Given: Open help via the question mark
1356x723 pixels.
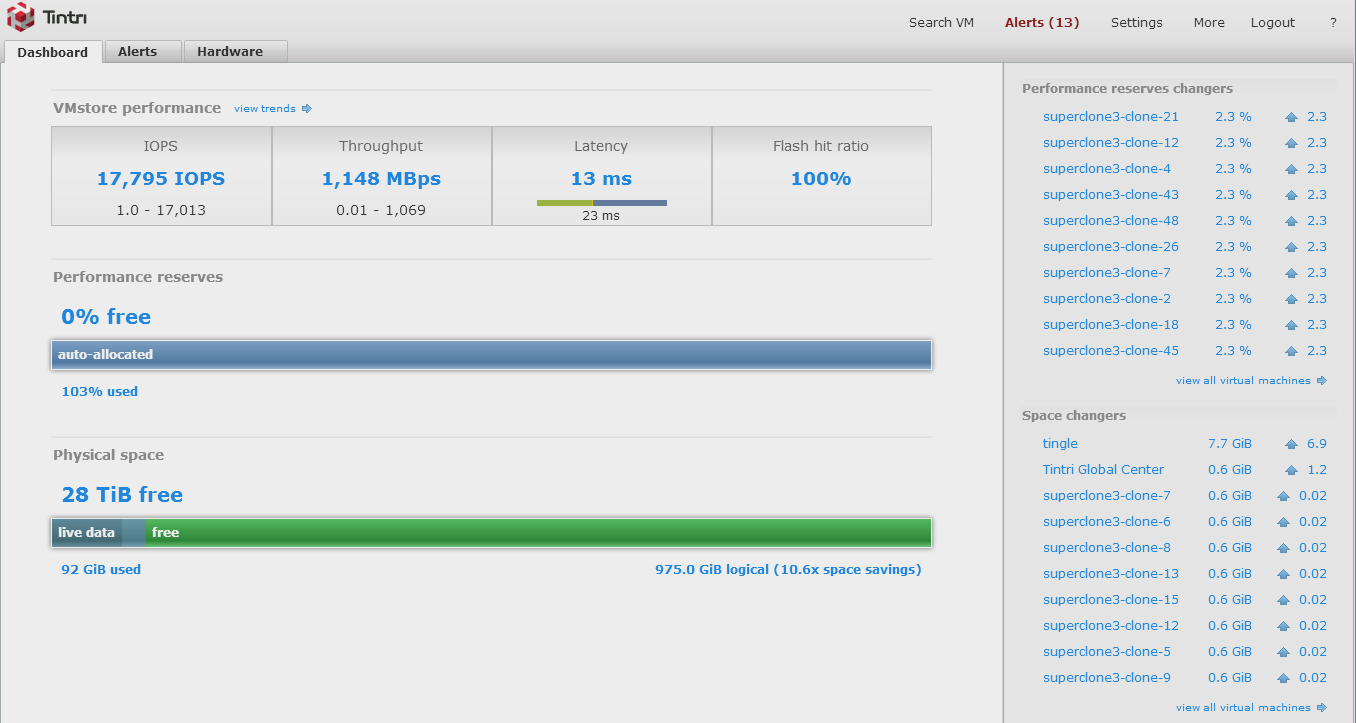Looking at the screenshot, I should pos(1333,22).
